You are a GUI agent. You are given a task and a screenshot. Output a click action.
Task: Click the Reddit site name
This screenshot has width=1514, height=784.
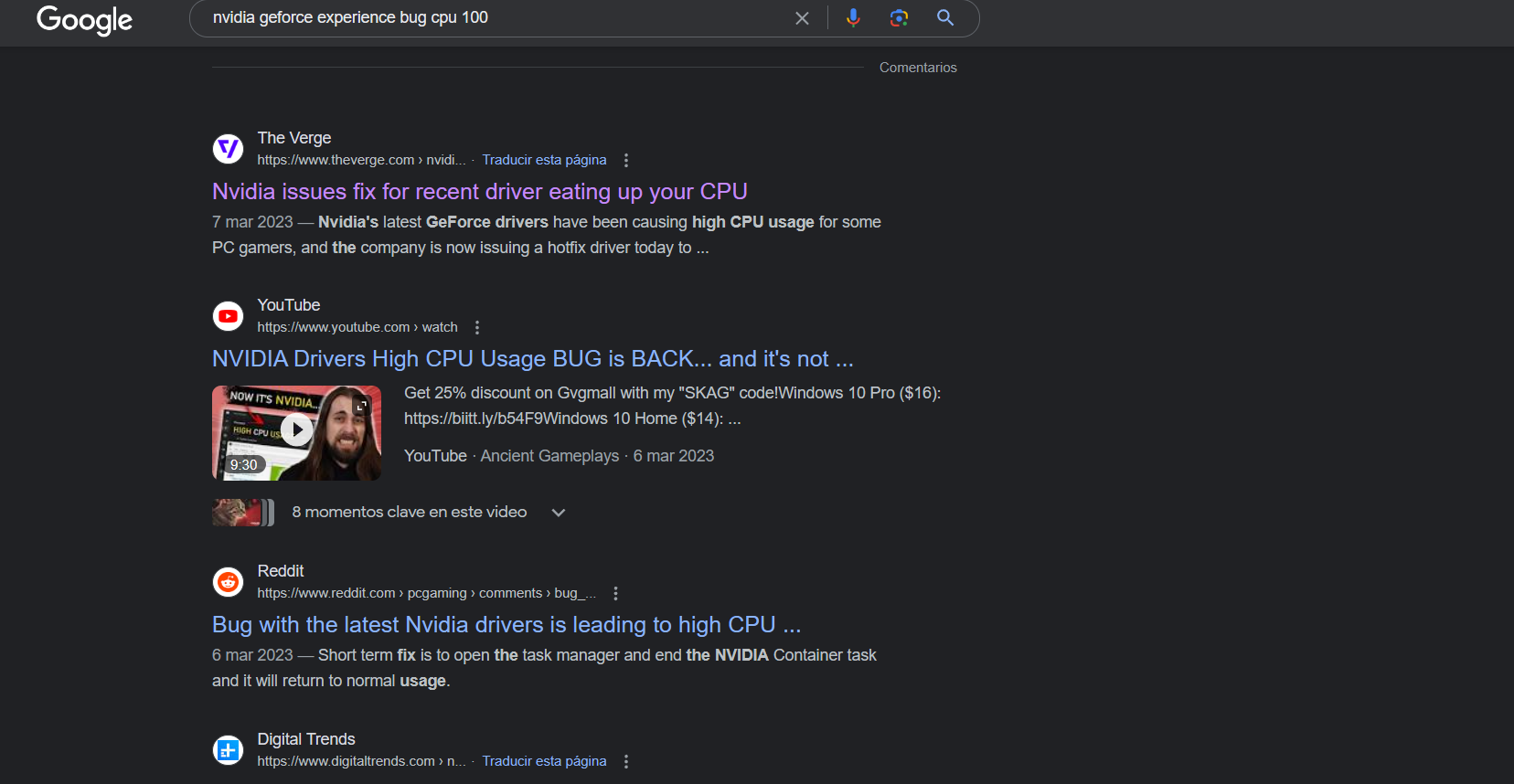tap(281, 571)
